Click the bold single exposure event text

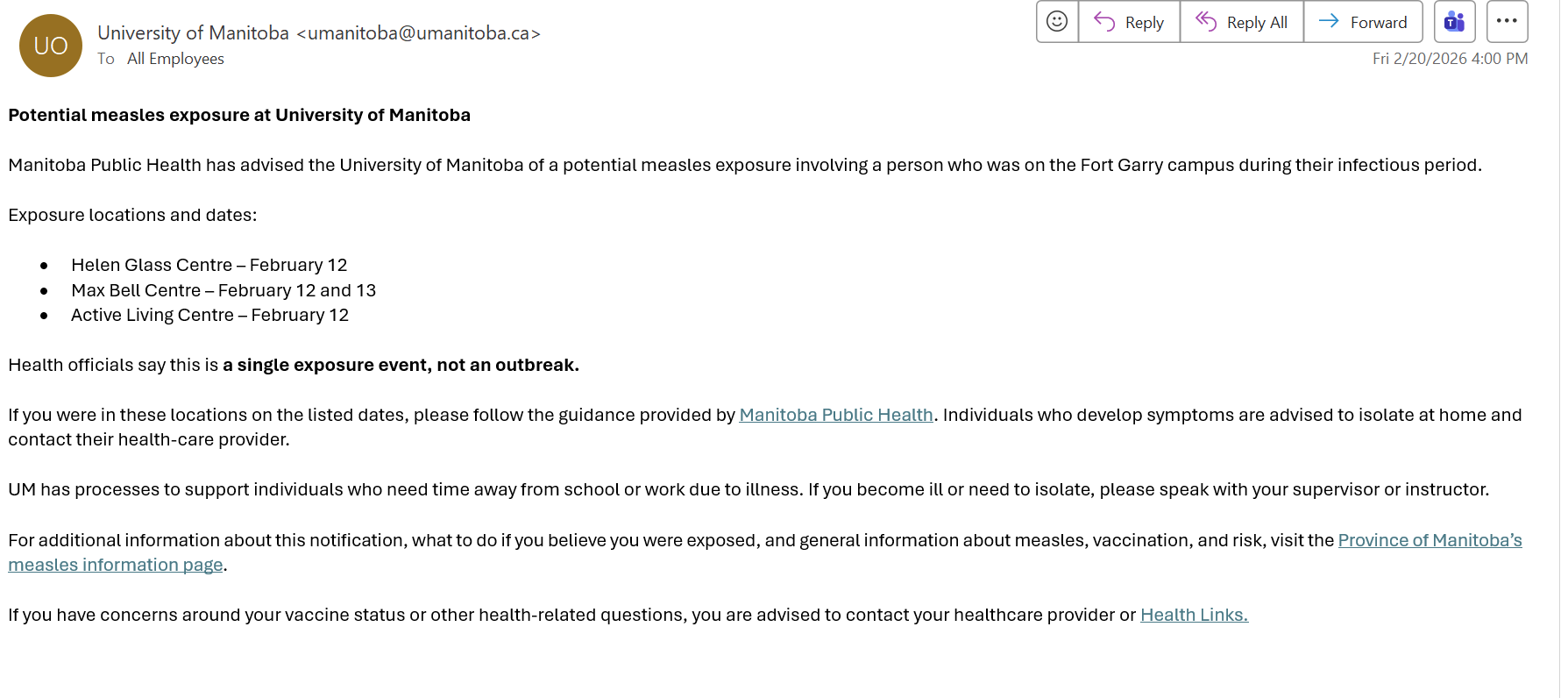point(401,365)
